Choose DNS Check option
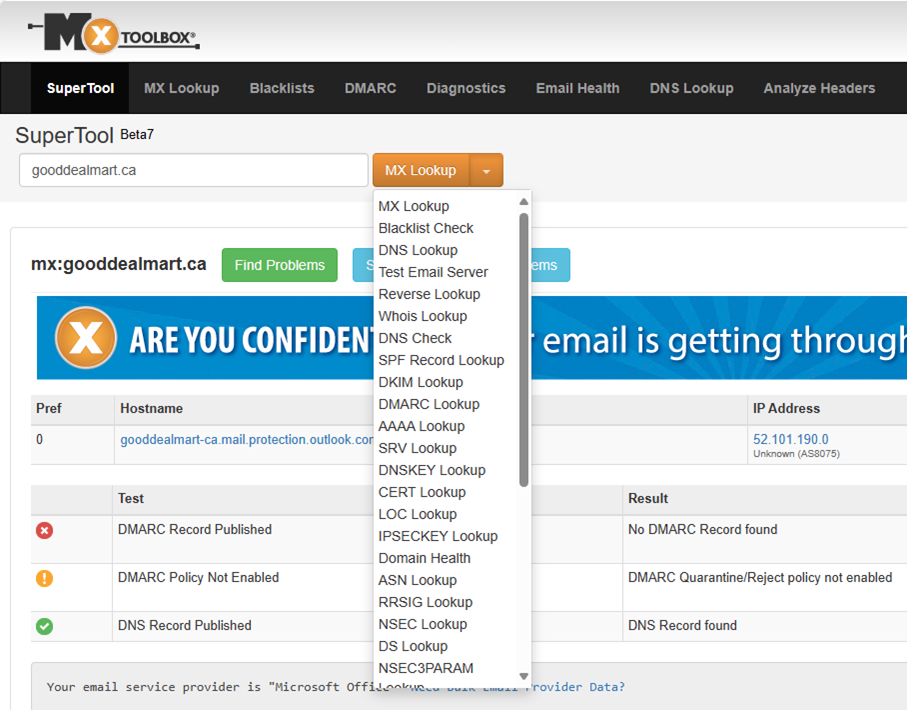 (x=415, y=339)
